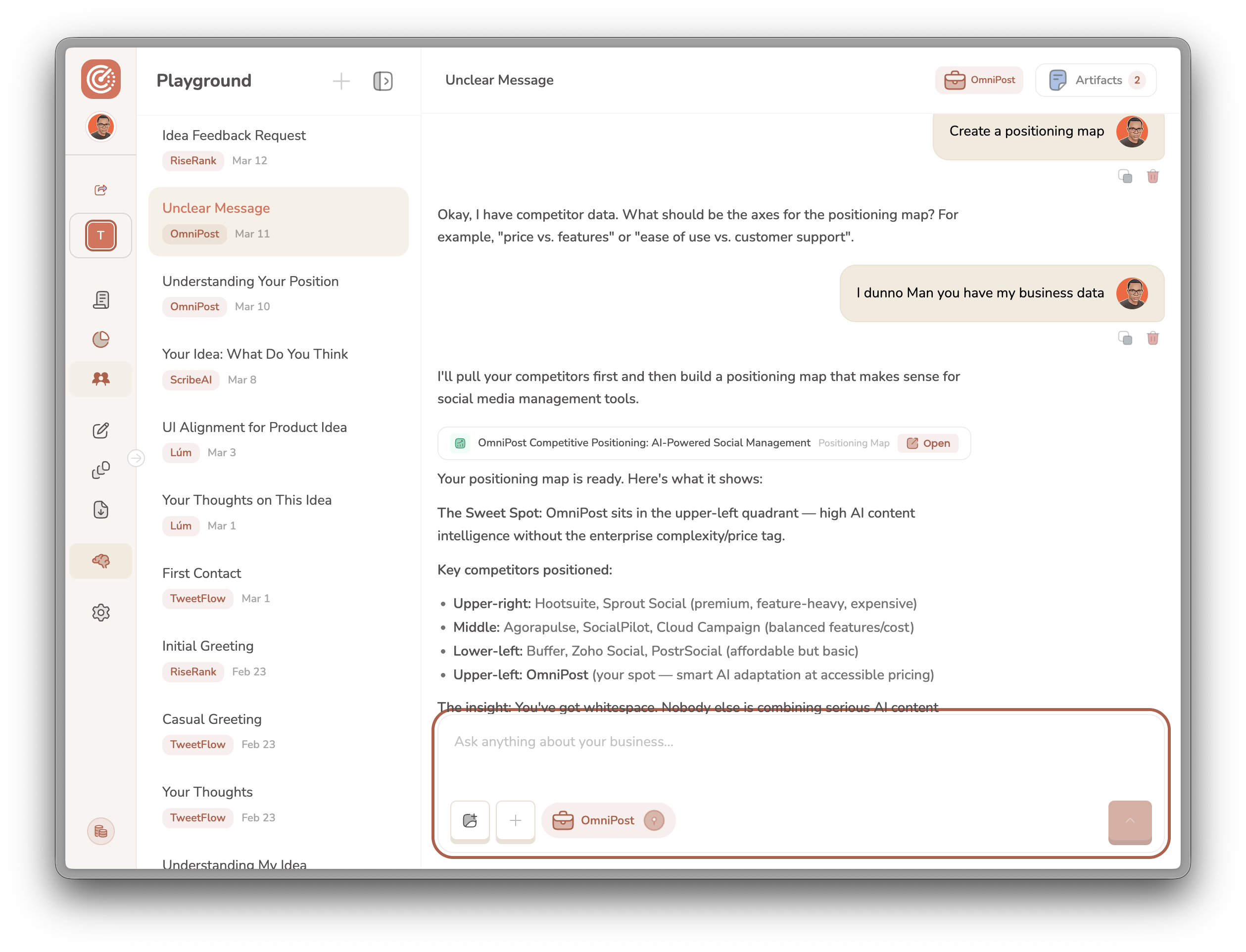Open the Artifacts panel

[x=1095, y=80]
